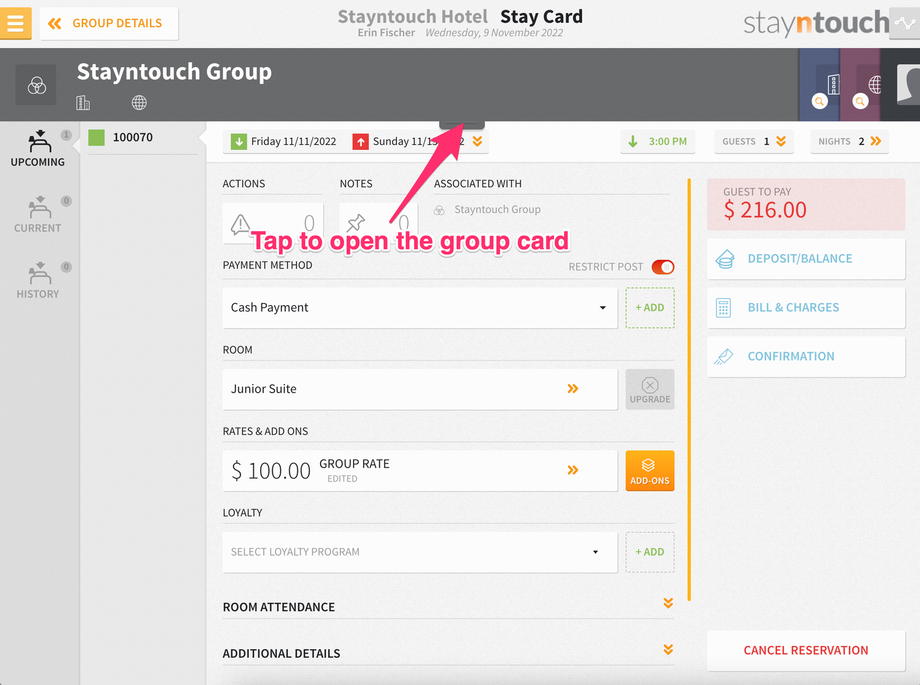Click the Erin Fischer user name
Screen dimensions: 920x685
click(x=386, y=33)
